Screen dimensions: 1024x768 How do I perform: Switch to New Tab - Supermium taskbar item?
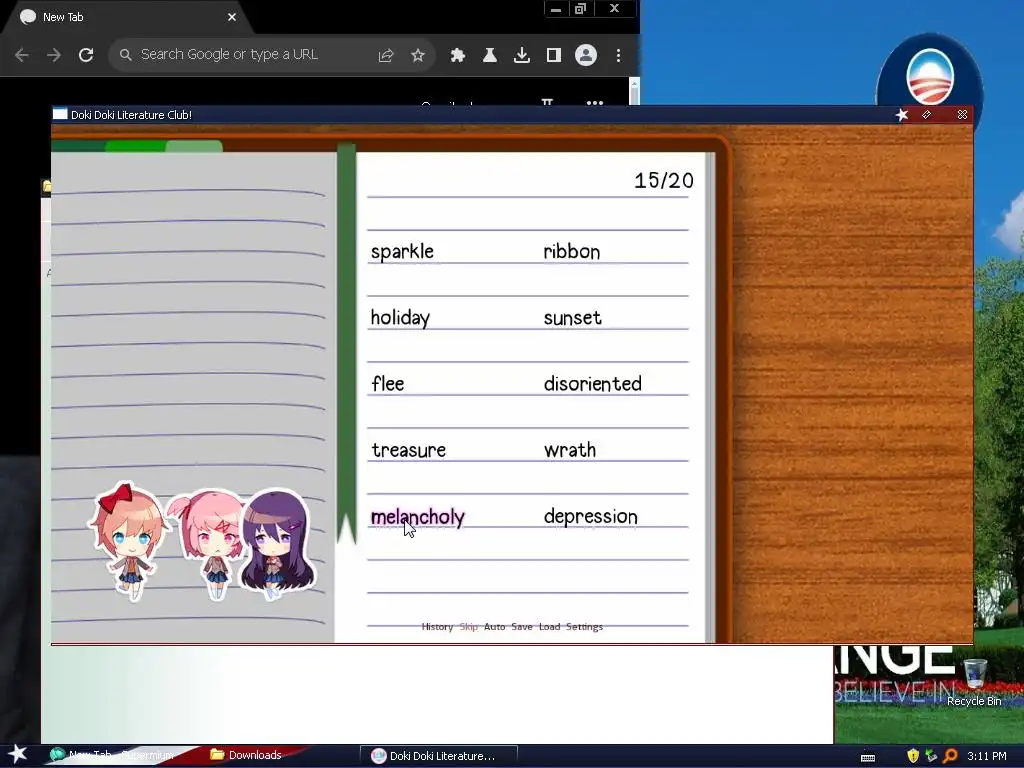click(112, 755)
